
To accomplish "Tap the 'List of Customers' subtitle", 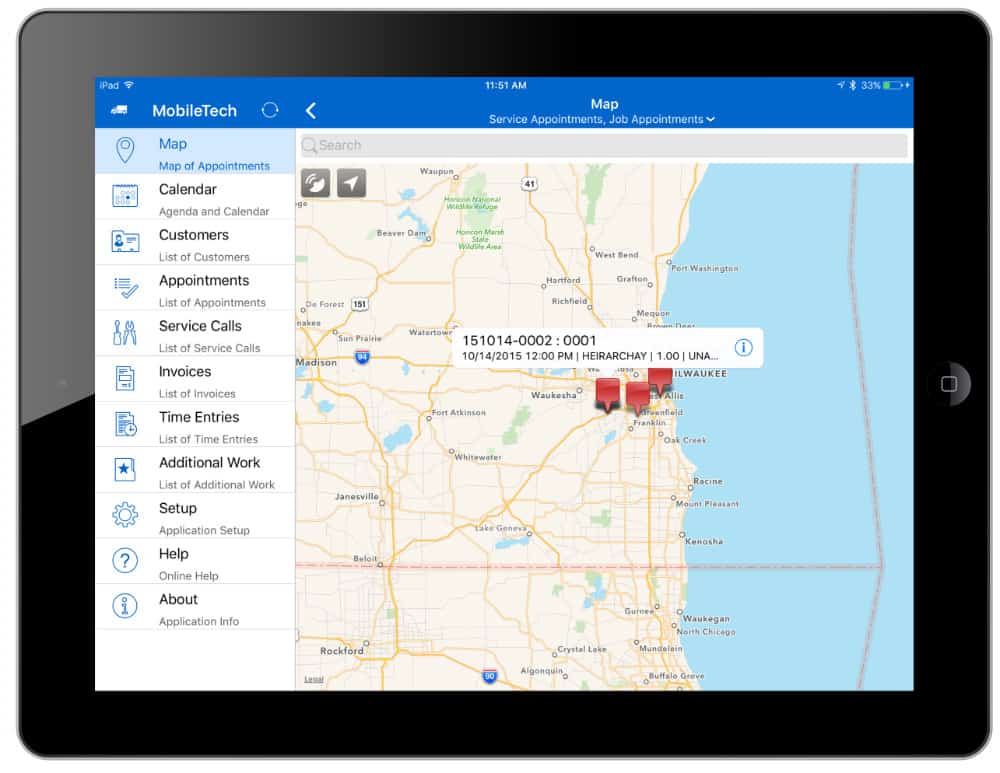I will pos(204,257).
